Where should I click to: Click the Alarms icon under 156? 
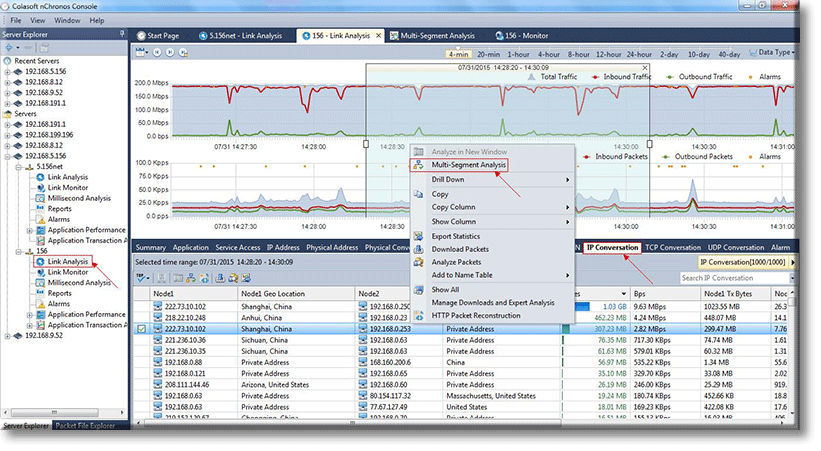40,304
